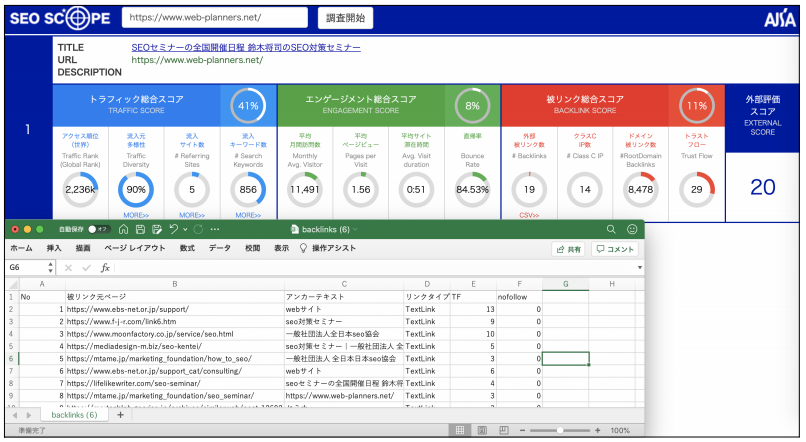Click the search magnifier in Excel title bar
This screenshot has height=442, width=806.
[611, 229]
